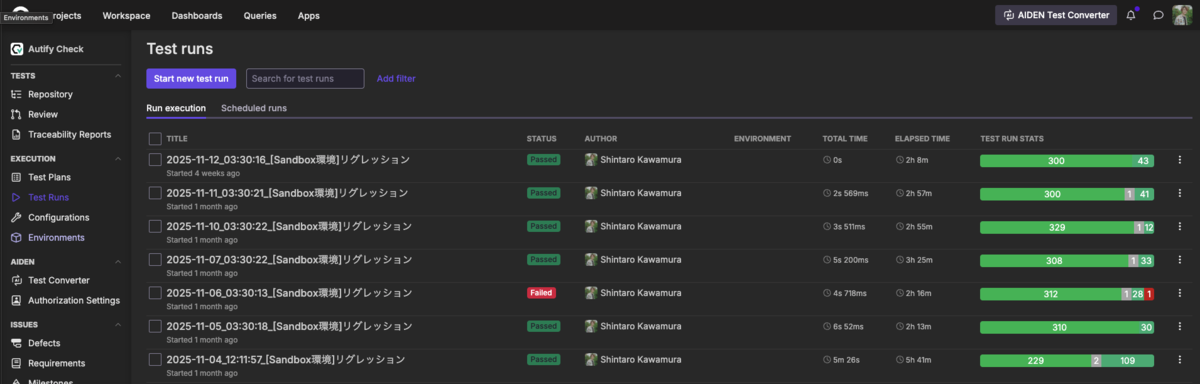
Task: Open Traceability Reports icon in sidebar
Action: (17, 134)
